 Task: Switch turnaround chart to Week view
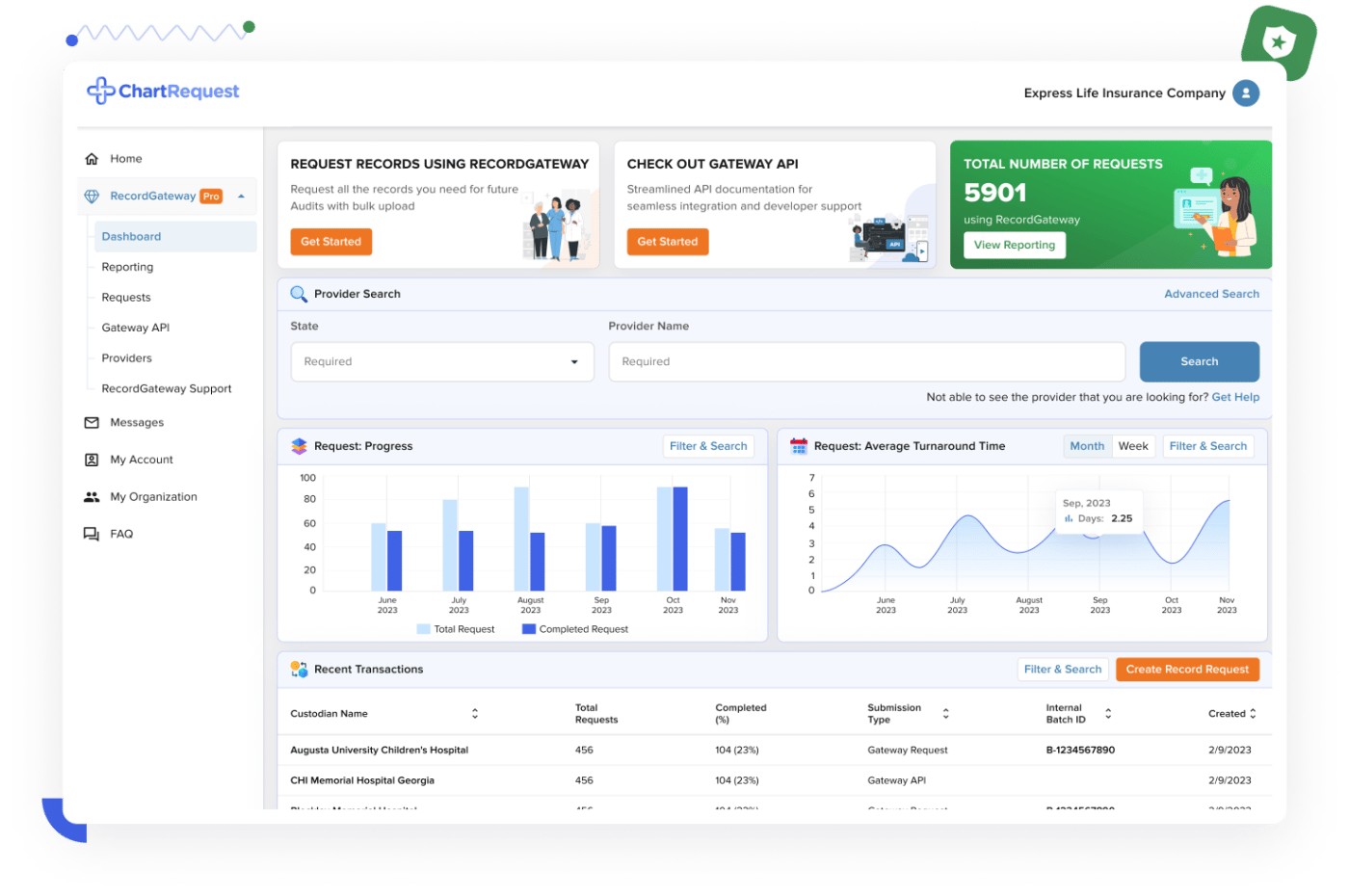coord(1133,446)
